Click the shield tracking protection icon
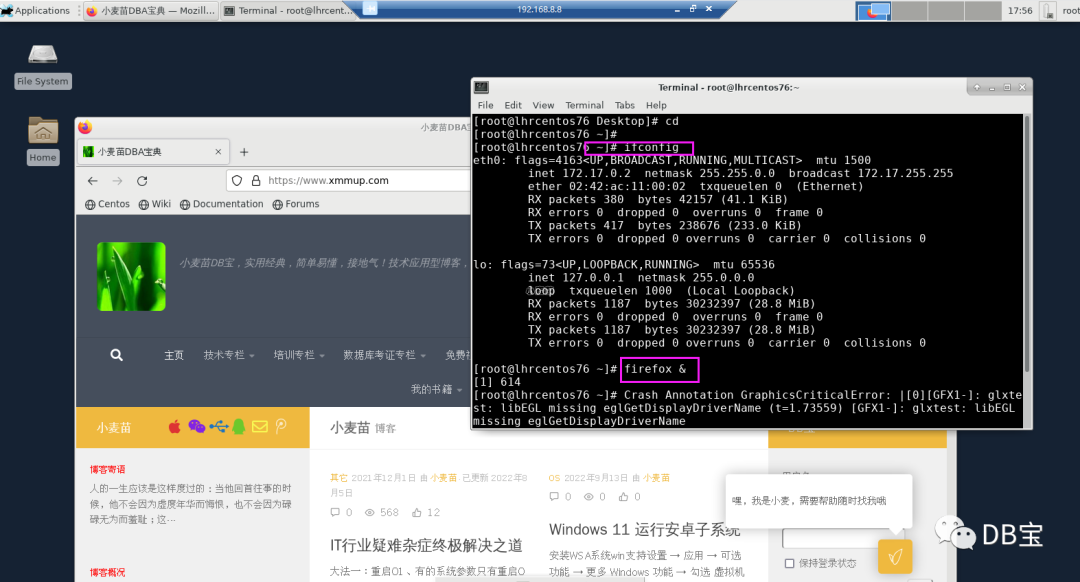 click(237, 180)
